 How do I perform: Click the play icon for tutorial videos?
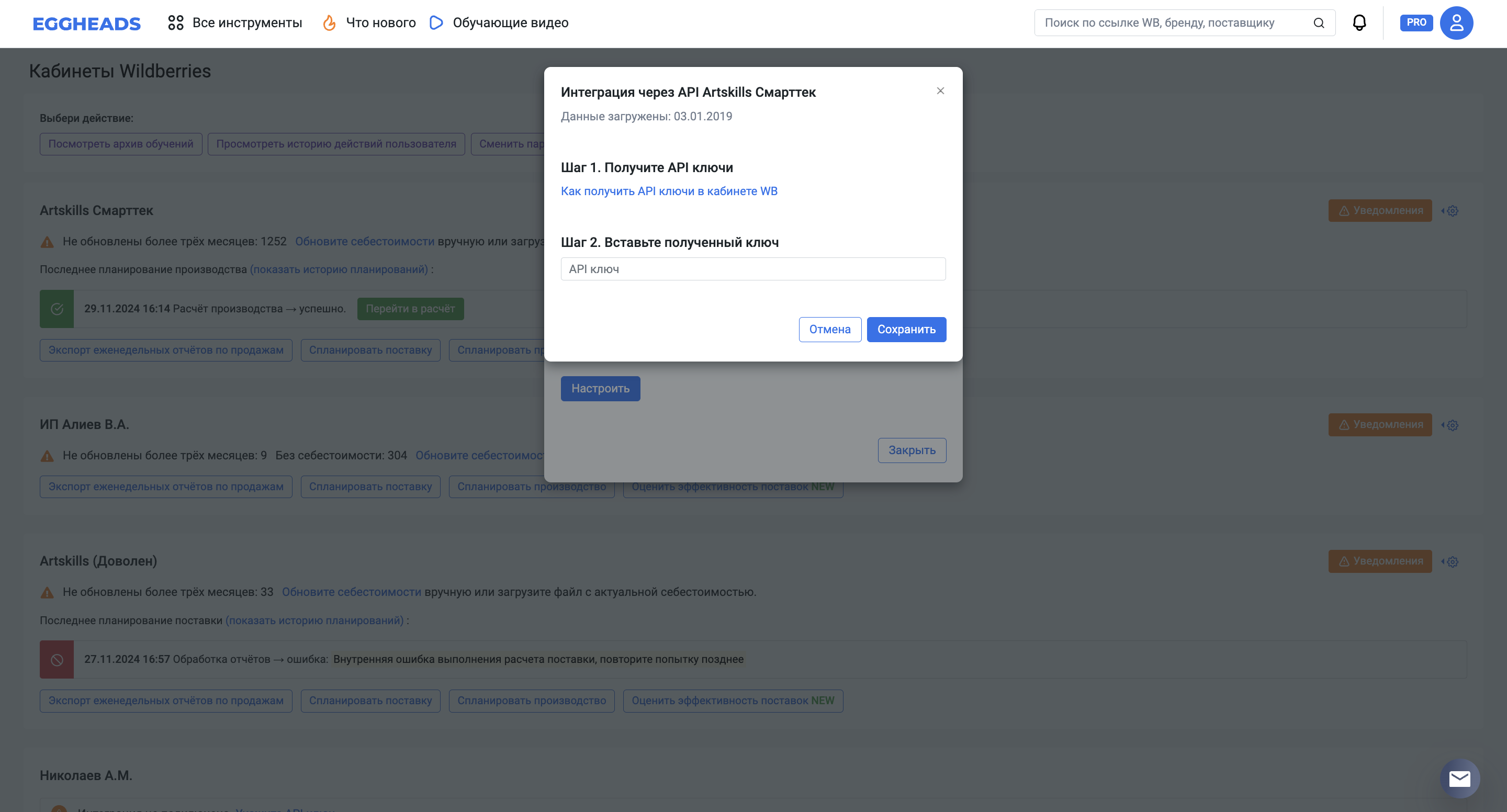point(436,23)
